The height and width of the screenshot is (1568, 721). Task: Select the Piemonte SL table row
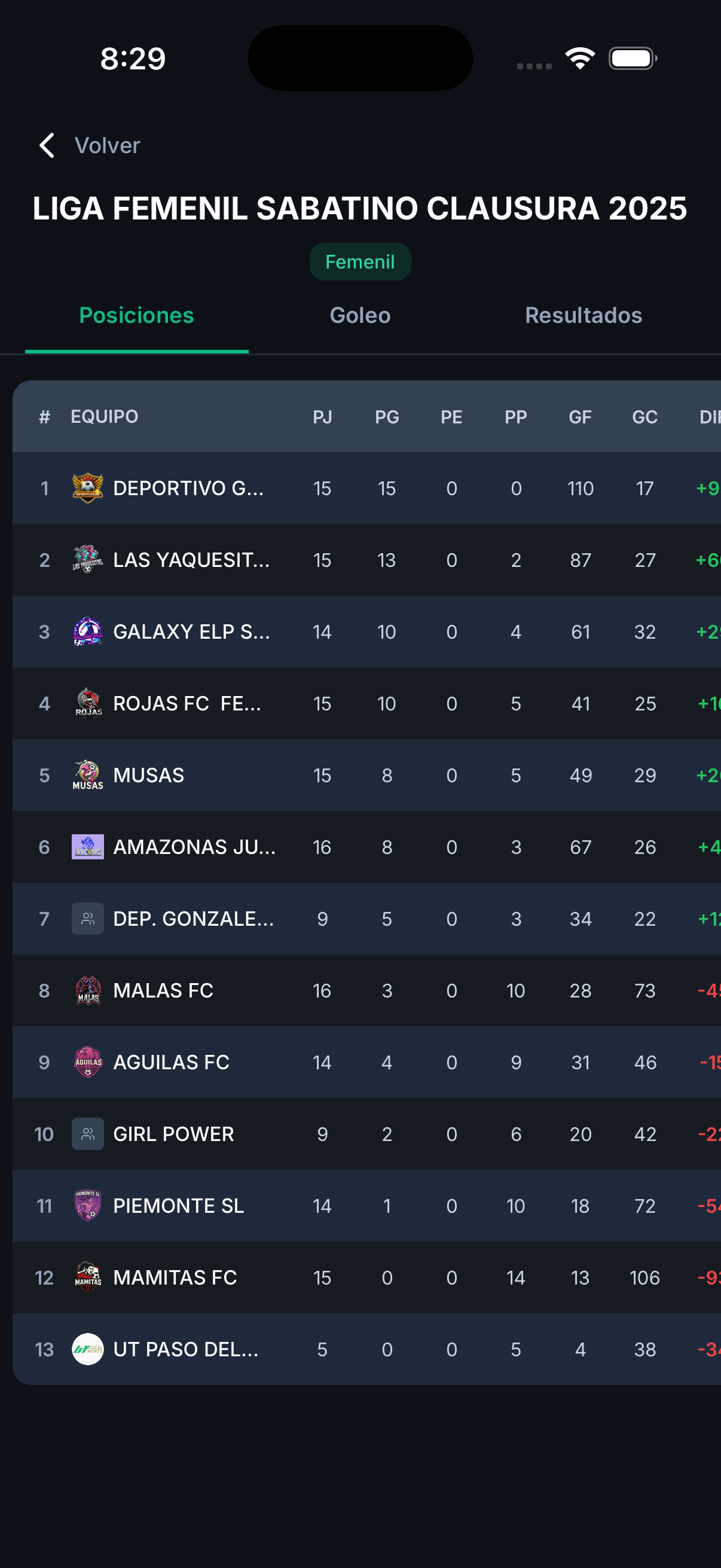[360, 1206]
